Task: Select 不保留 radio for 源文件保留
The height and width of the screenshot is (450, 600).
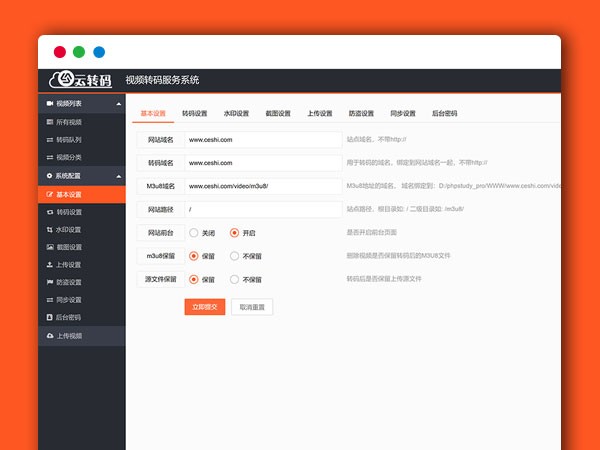Action: pyautogui.click(x=235, y=280)
